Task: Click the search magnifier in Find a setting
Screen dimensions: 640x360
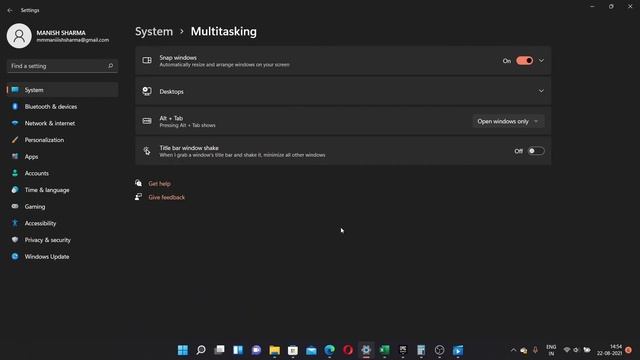Action: 110,66
